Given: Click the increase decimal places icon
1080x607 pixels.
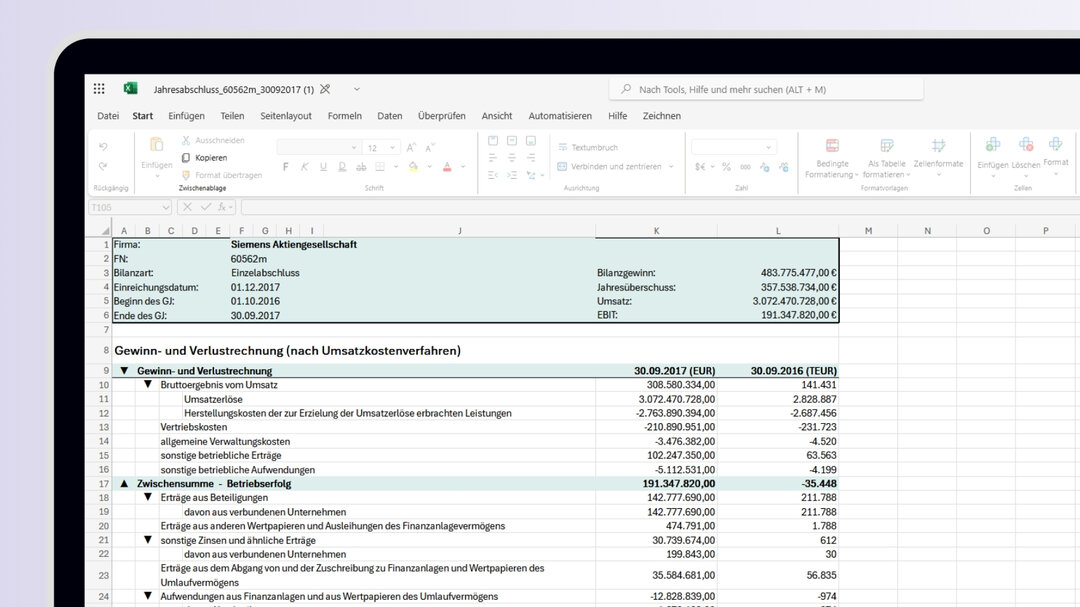Looking at the screenshot, I should (784, 167).
